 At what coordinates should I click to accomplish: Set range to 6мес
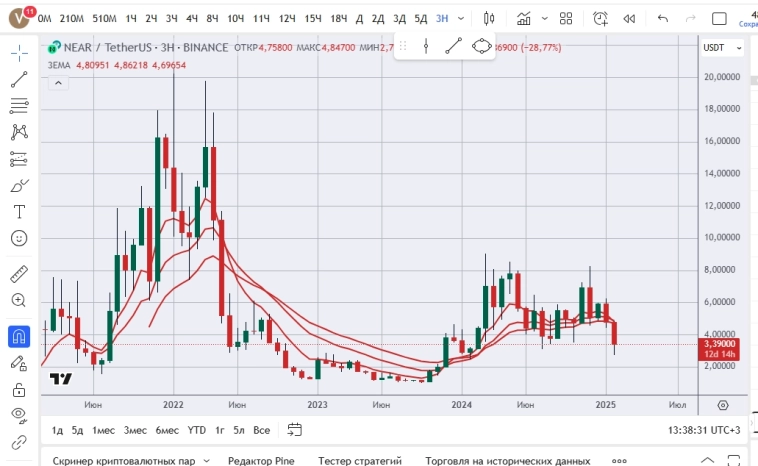click(x=167, y=430)
